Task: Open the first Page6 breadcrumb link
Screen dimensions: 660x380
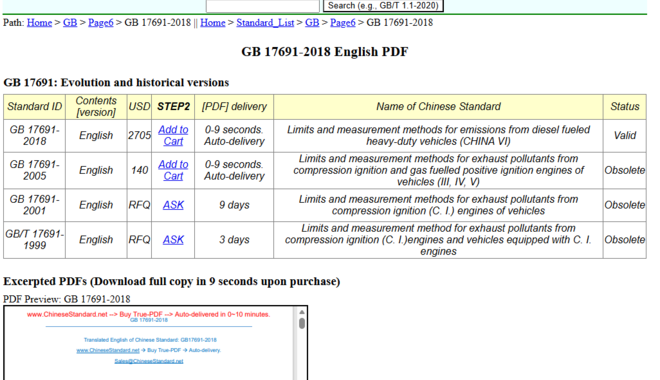Action: 101,23
